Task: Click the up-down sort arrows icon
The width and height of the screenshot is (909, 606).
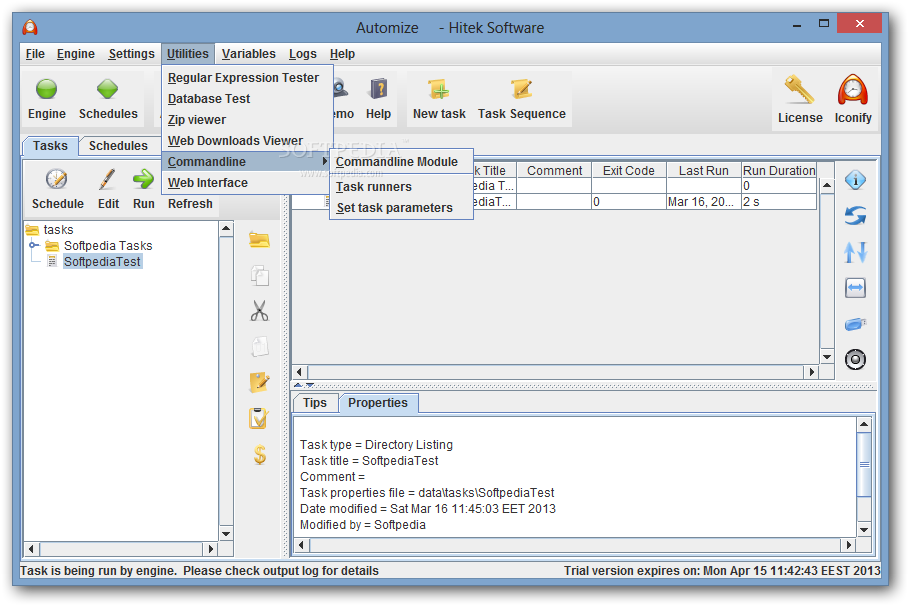Action: click(x=855, y=252)
